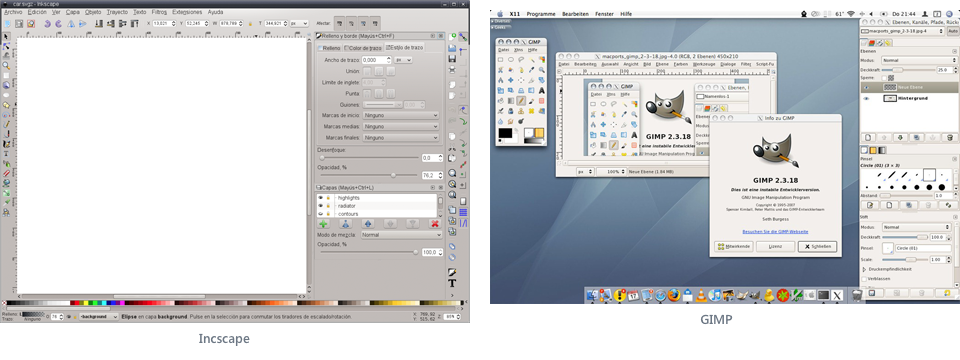
Task: Select ellipse select tool in GIMP toolbox
Action: coord(511,60)
